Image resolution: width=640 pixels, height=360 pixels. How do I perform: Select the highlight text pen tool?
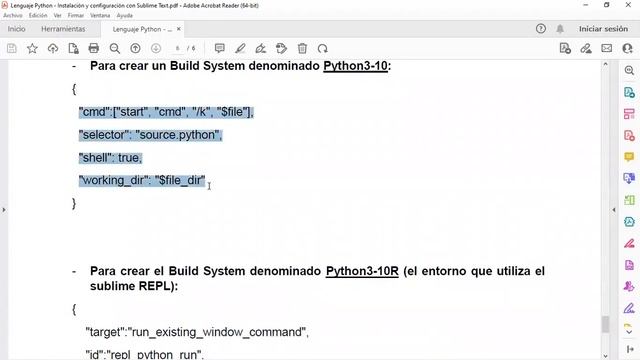pos(240,49)
